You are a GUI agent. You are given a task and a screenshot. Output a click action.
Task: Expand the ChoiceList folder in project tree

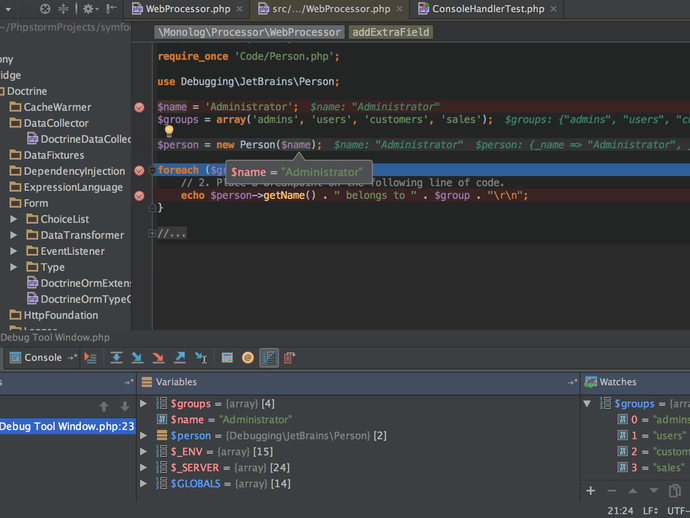[13, 219]
